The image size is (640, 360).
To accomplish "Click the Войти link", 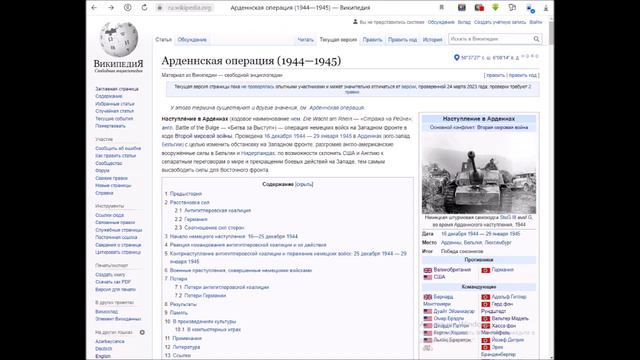I will pyautogui.click(x=536, y=22).
